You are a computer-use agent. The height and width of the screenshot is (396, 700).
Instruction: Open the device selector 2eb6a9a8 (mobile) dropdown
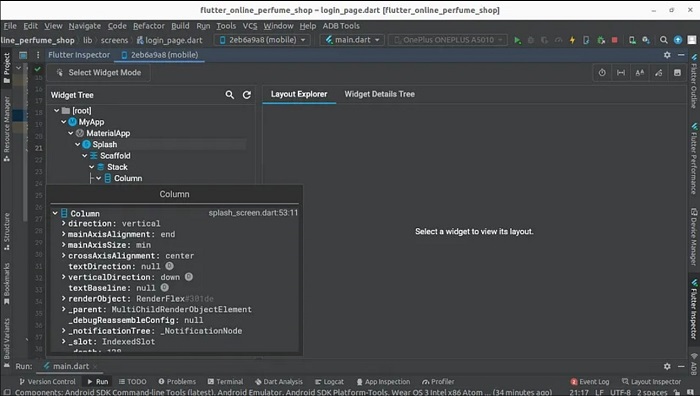click(x=262, y=40)
